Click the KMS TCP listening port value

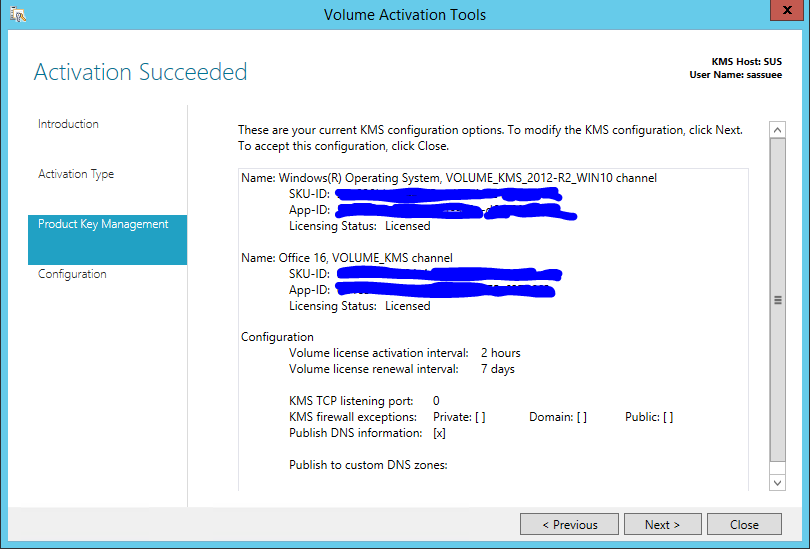coord(436,401)
